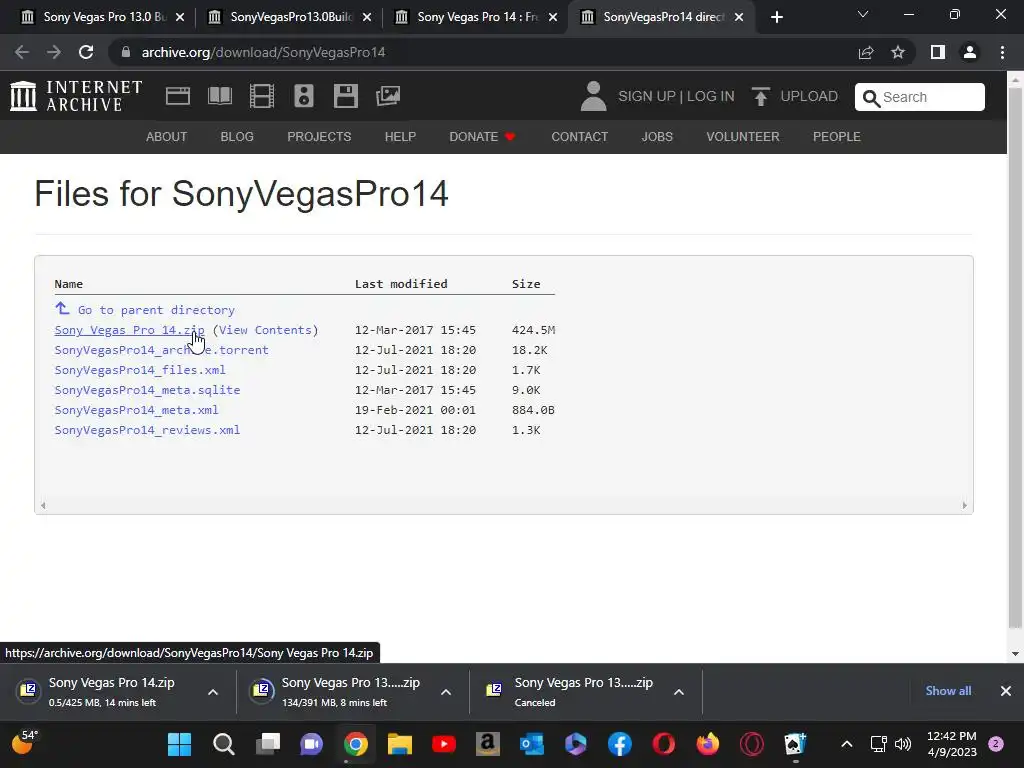
Task: Open the Internet Archive home logo
Action: [76, 96]
